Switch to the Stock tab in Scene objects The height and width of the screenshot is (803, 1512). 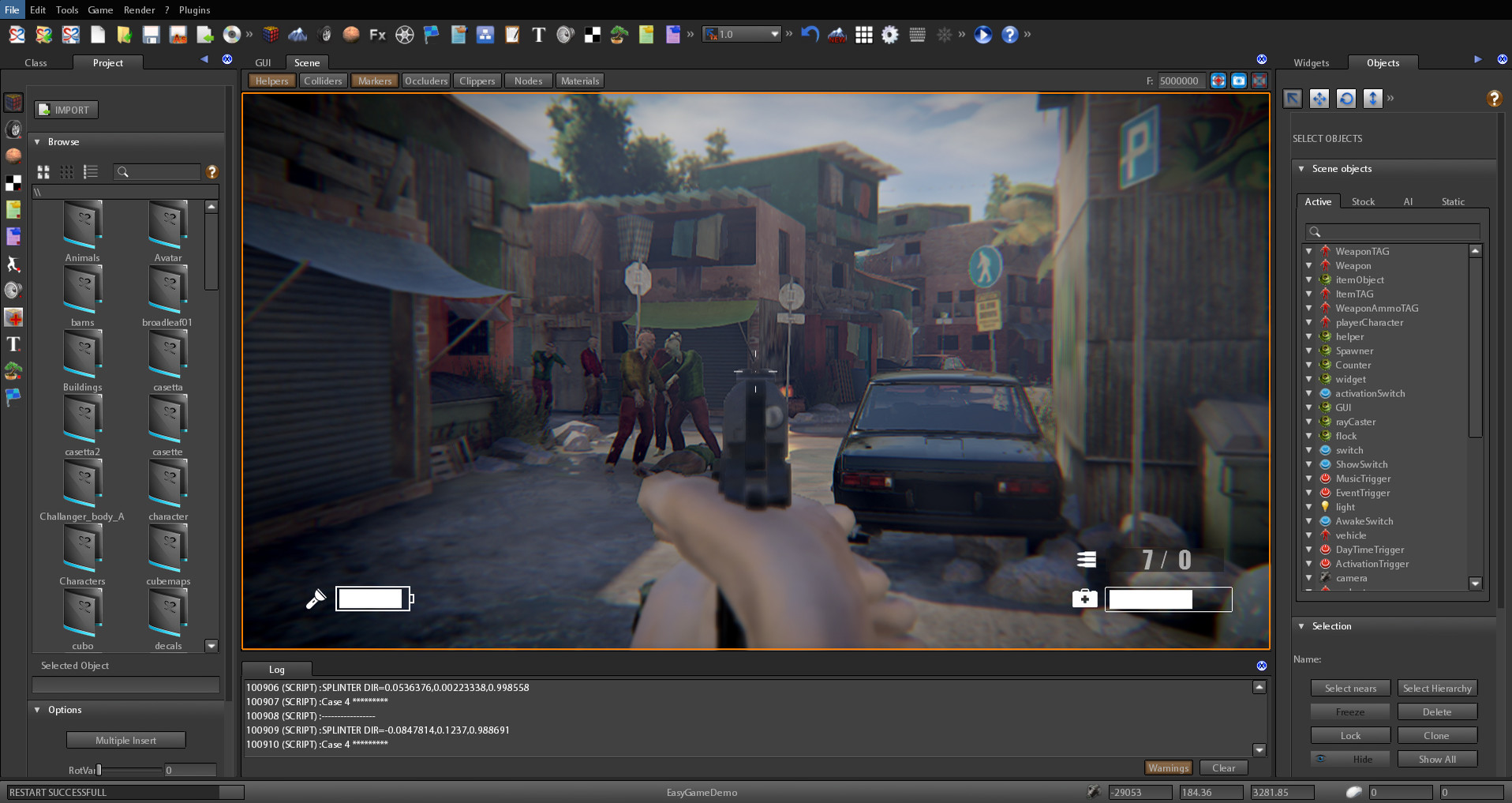[x=1363, y=201]
